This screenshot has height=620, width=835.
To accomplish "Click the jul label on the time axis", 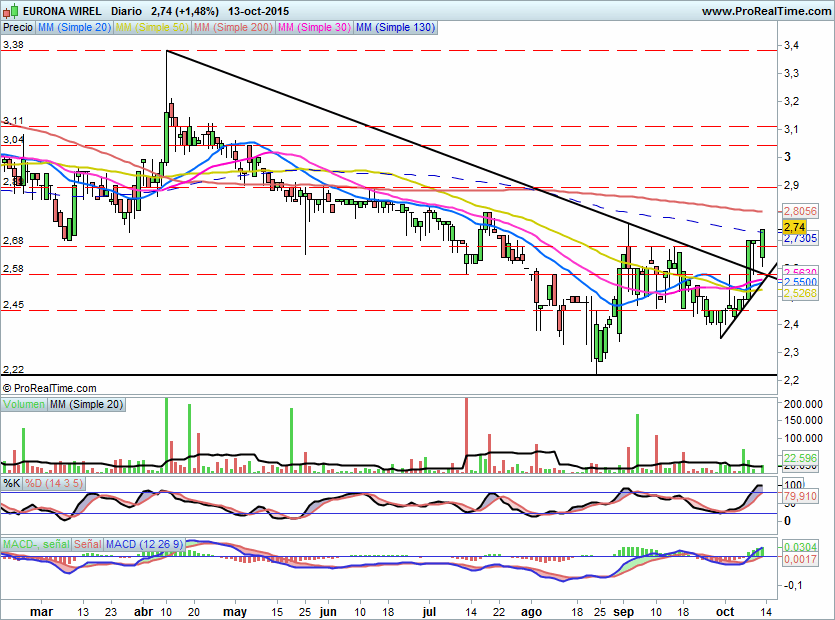I will point(429,611).
